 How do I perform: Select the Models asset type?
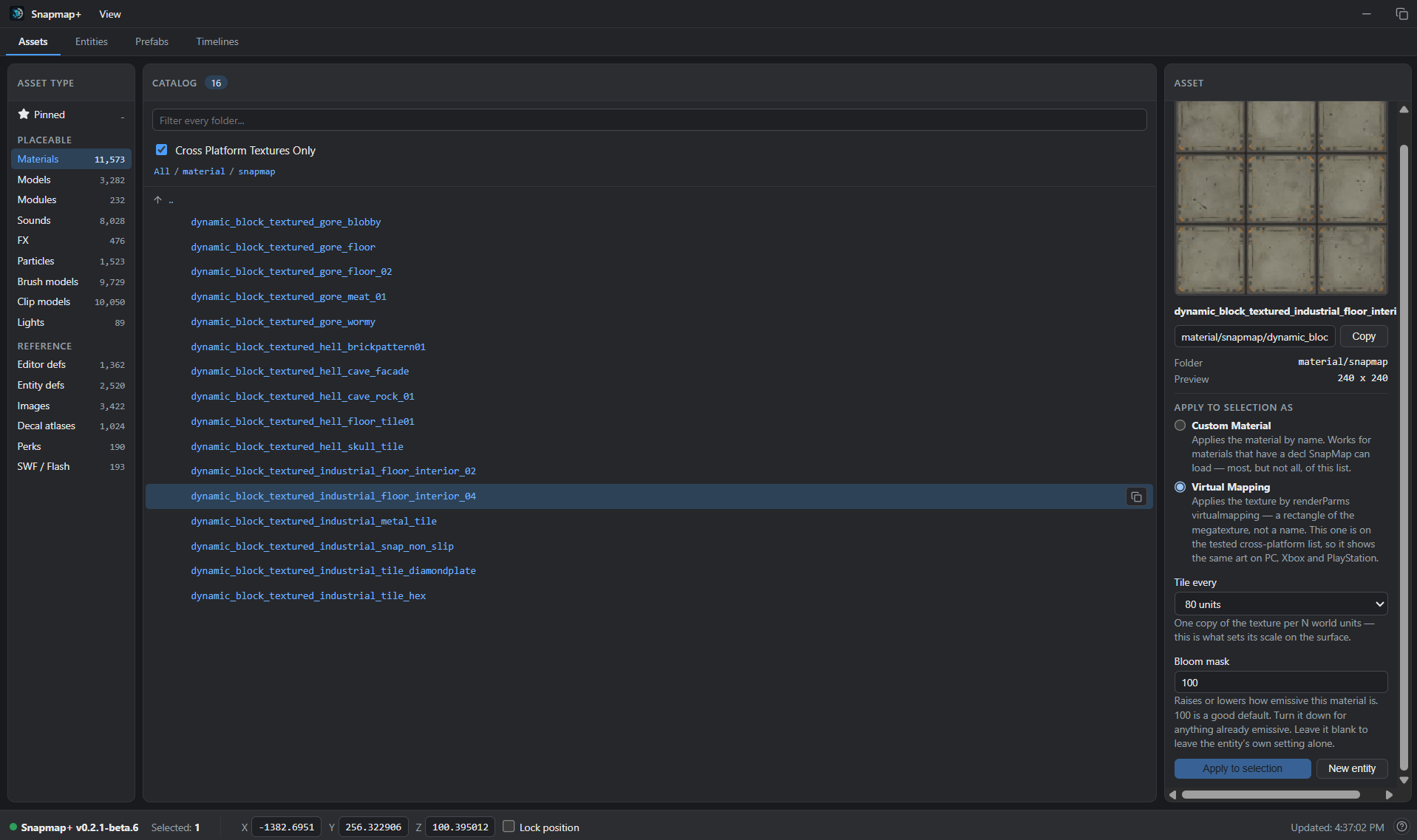(71, 180)
